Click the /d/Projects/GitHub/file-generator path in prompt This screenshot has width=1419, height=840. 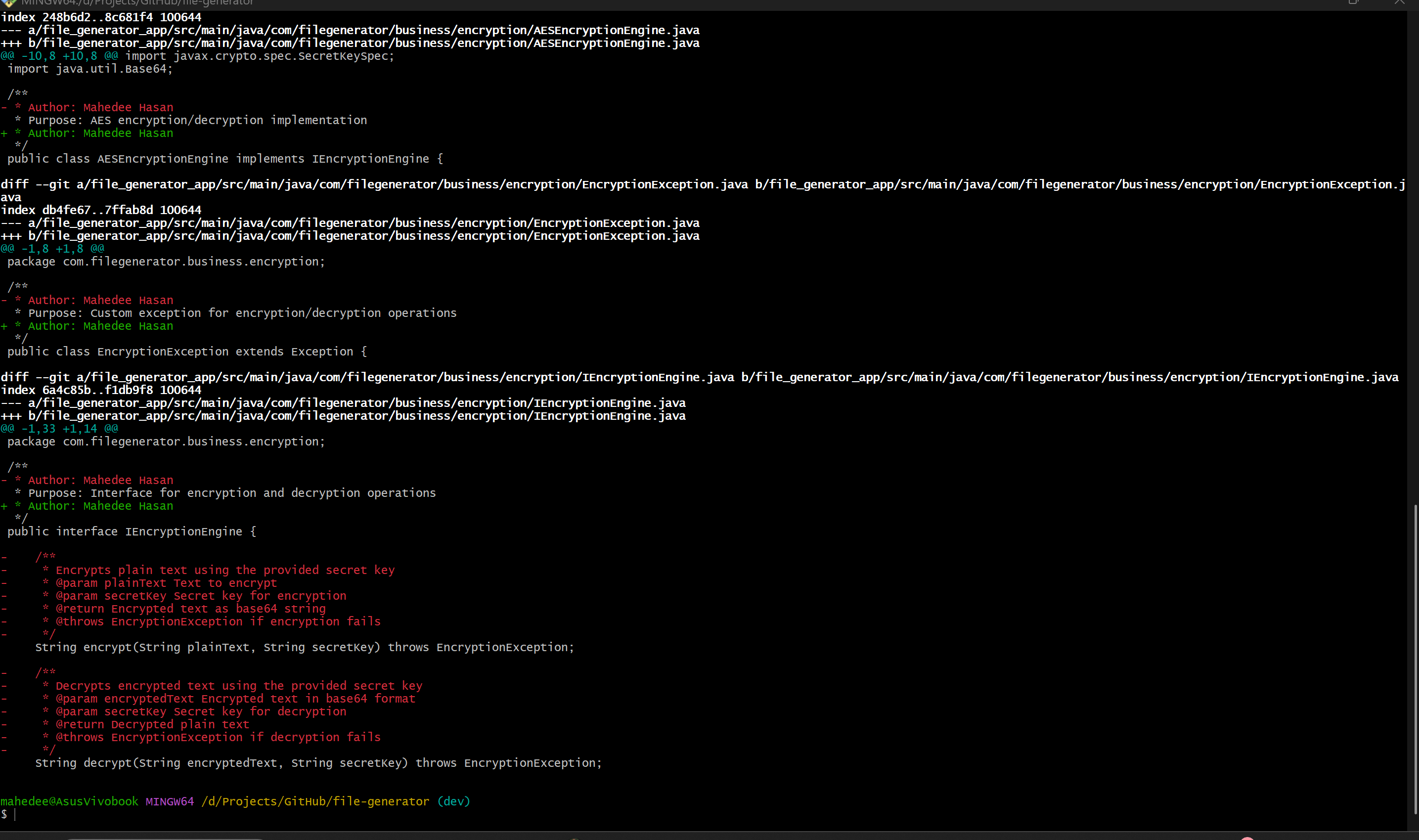315,801
